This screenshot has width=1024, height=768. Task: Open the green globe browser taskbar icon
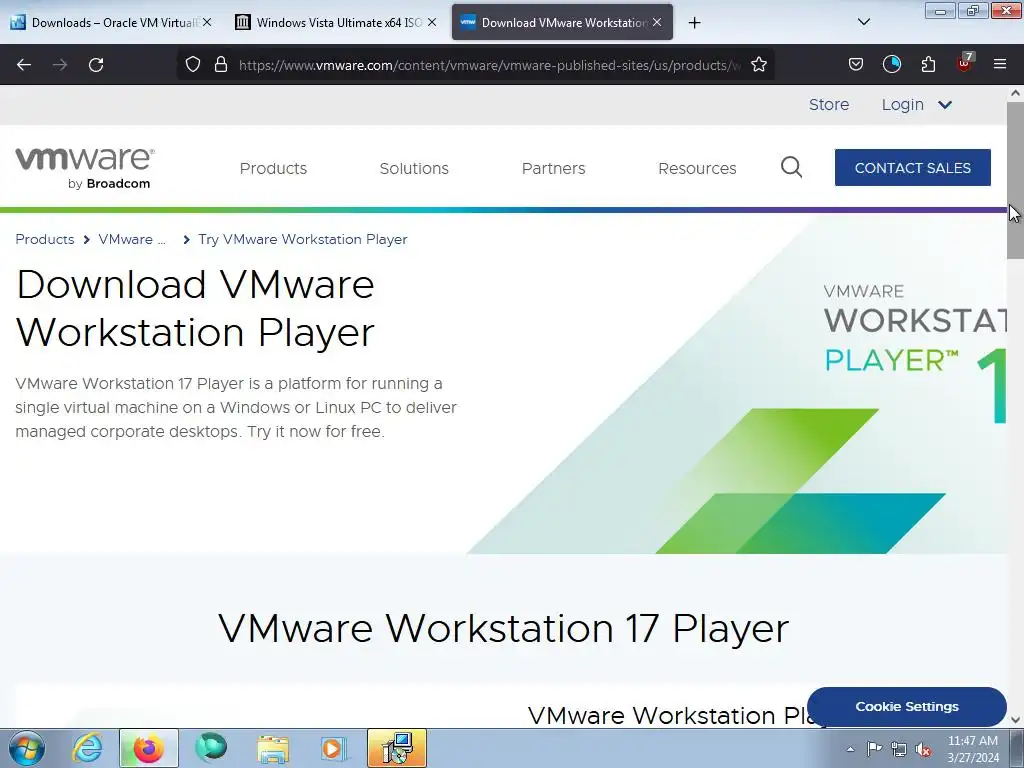(x=211, y=748)
